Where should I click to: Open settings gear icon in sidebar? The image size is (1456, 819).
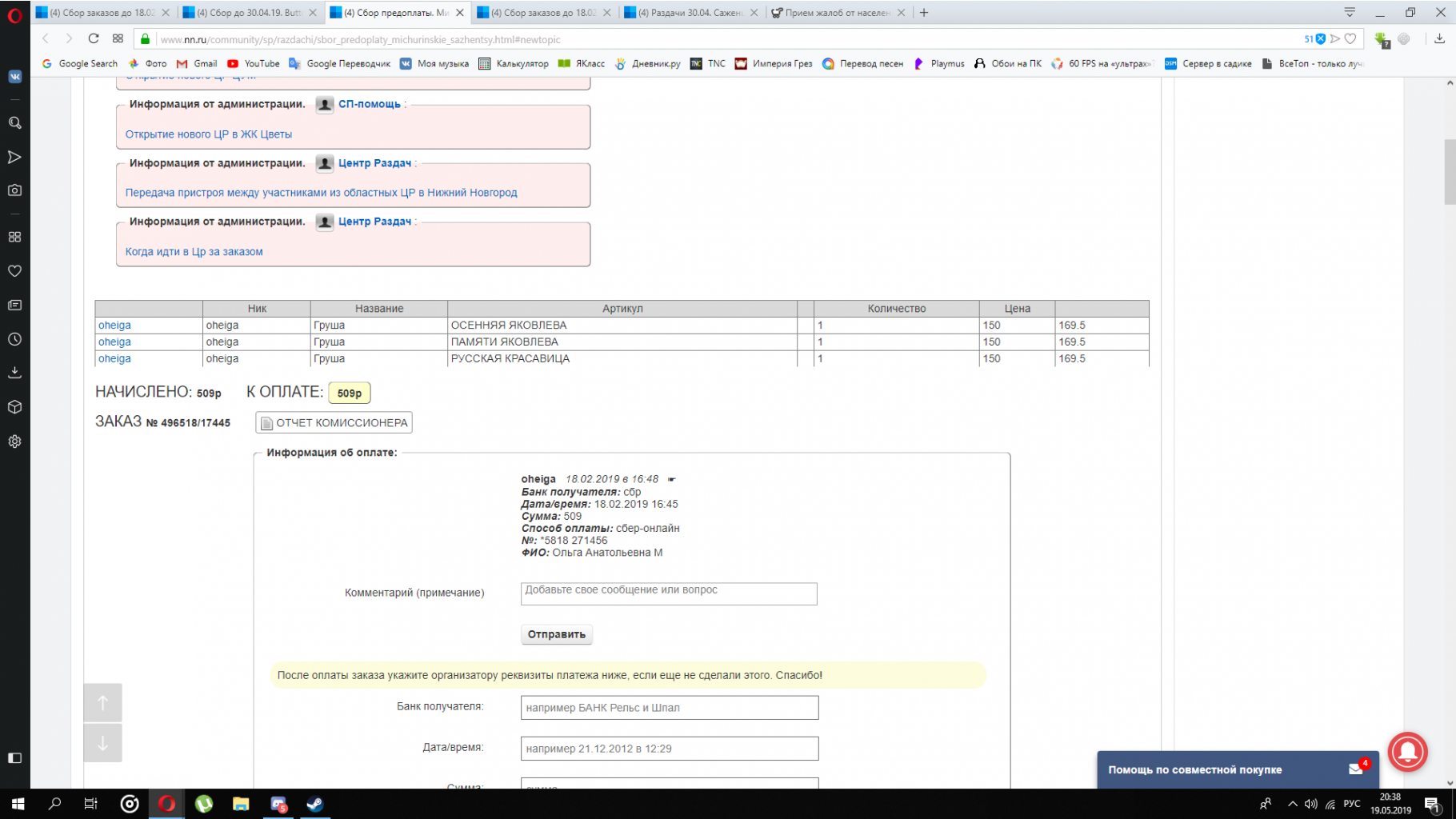pyautogui.click(x=14, y=441)
